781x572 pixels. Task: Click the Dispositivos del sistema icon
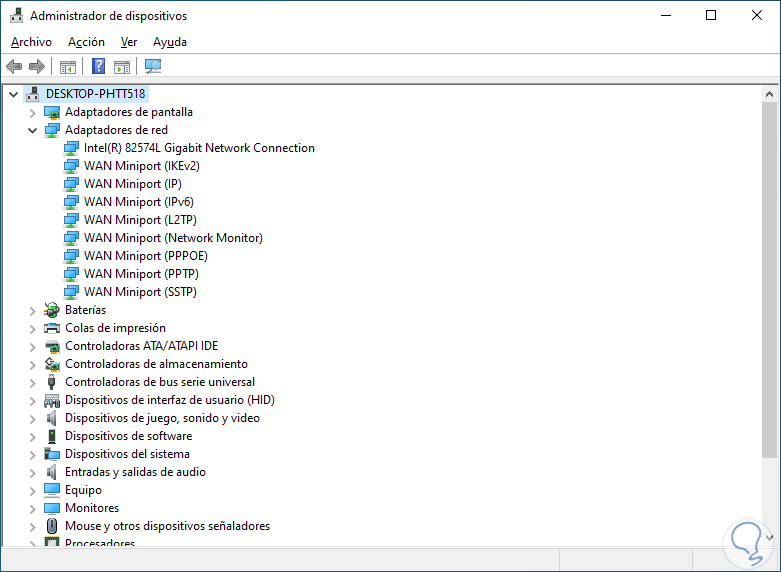(52, 454)
